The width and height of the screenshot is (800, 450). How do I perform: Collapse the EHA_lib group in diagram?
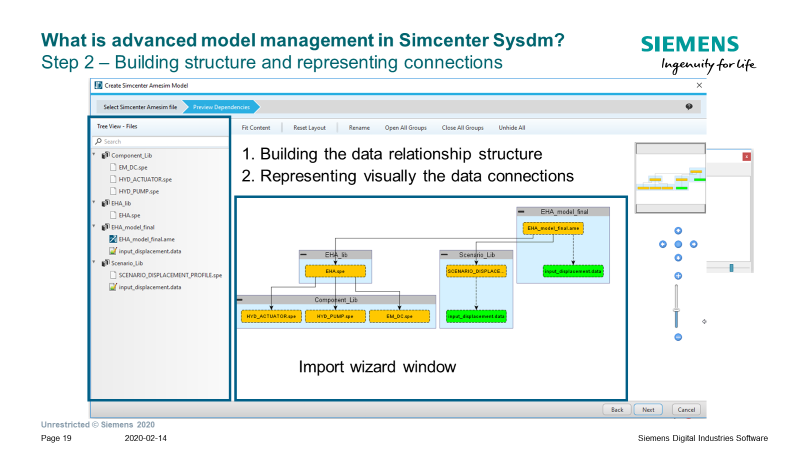[304, 254]
